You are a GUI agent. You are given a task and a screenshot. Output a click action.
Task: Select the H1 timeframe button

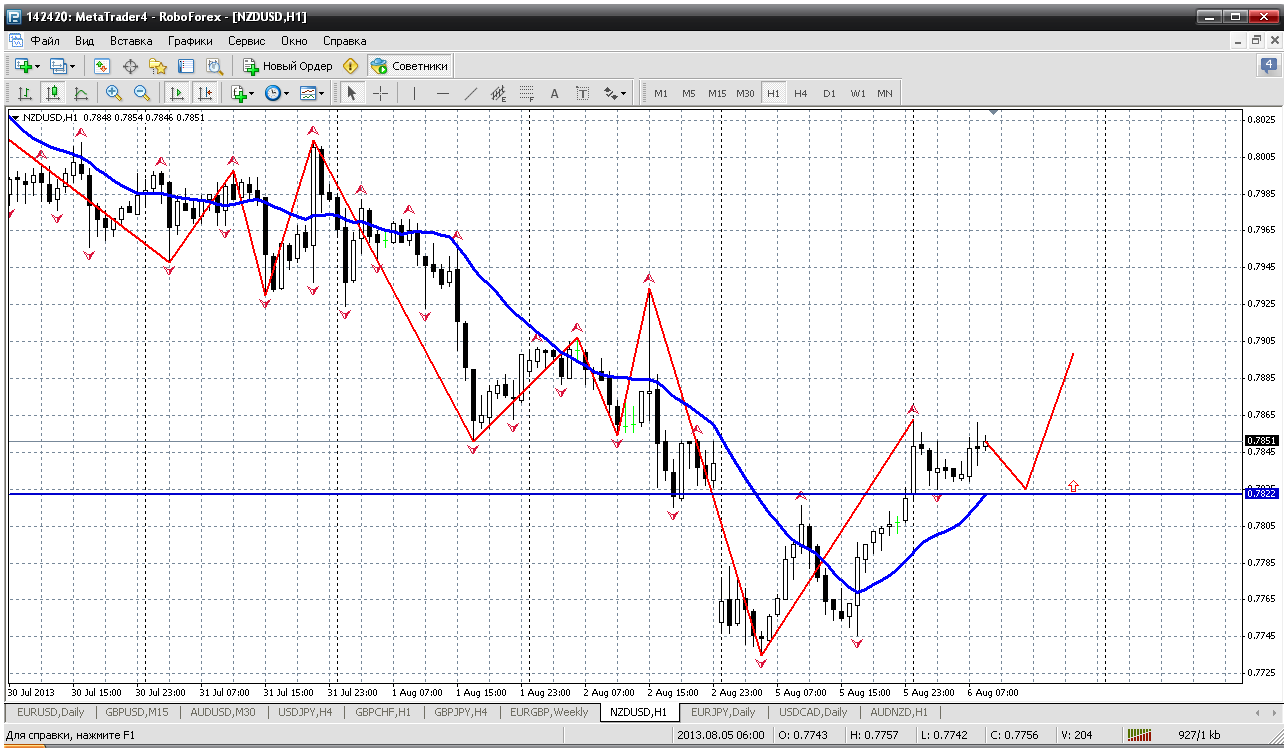point(773,93)
